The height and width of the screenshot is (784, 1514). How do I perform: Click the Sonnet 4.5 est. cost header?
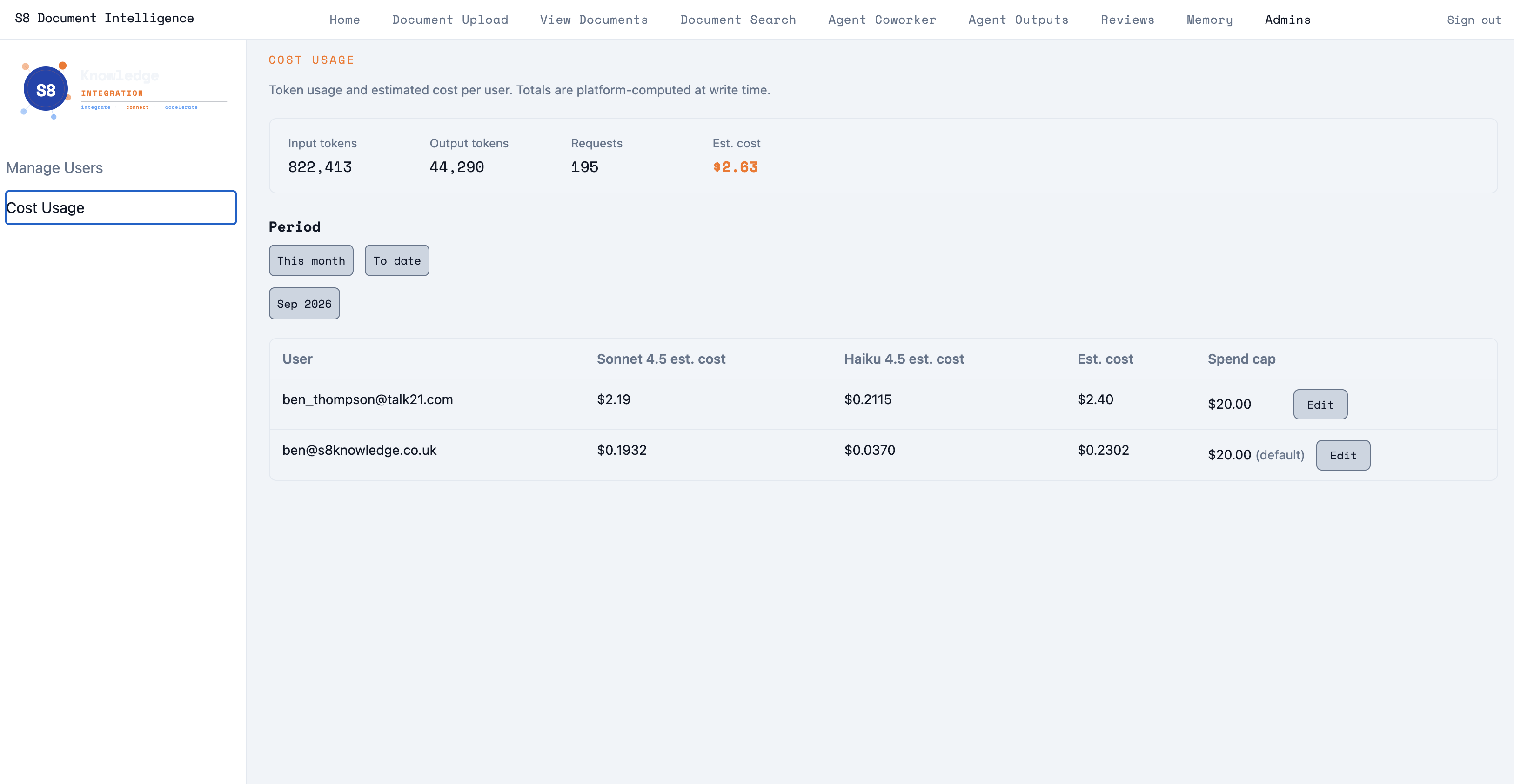(x=661, y=359)
